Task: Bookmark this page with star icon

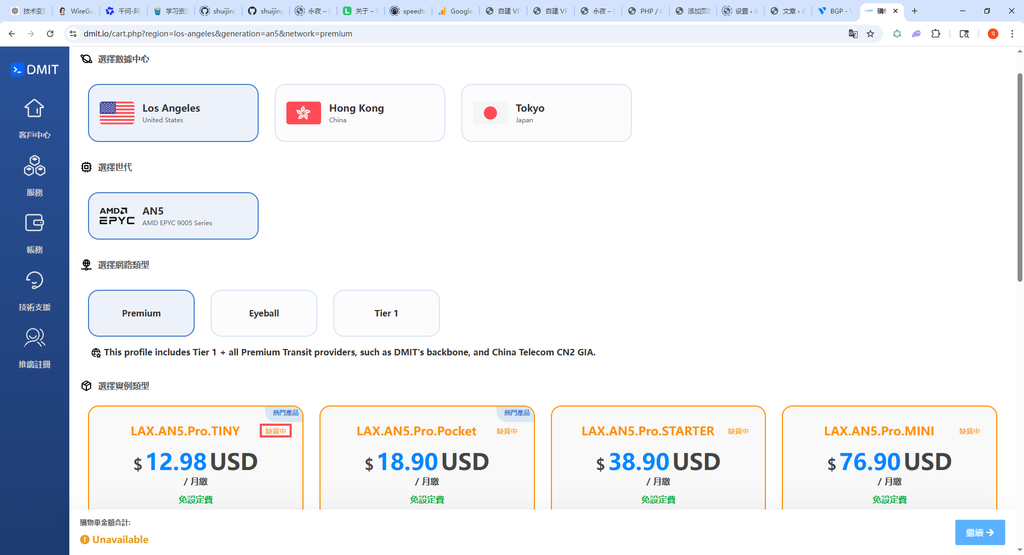Action: [x=870, y=33]
